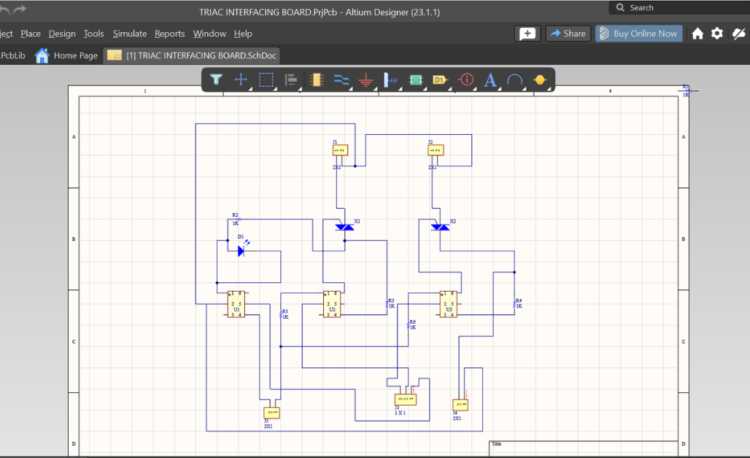Click the Place Sheet Symbol icon

pos(415,79)
